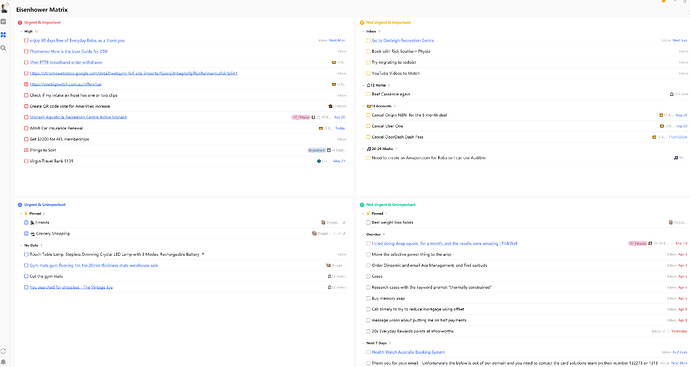Click the music list icon on Amazon.com Audible row

pyautogui.click(x=676, y=158)
